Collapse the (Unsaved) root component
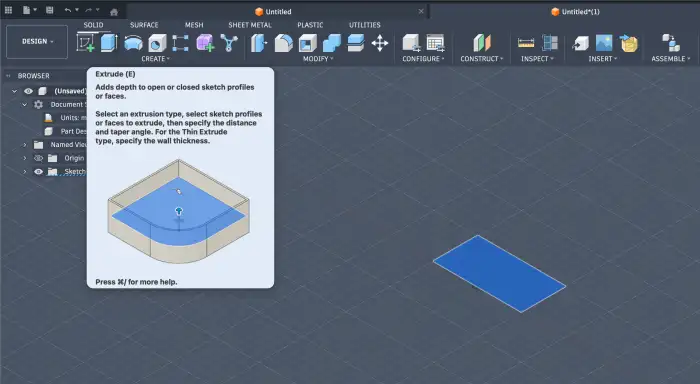The image size is (700, 384). pyautogui.click(x=14, y=91)
